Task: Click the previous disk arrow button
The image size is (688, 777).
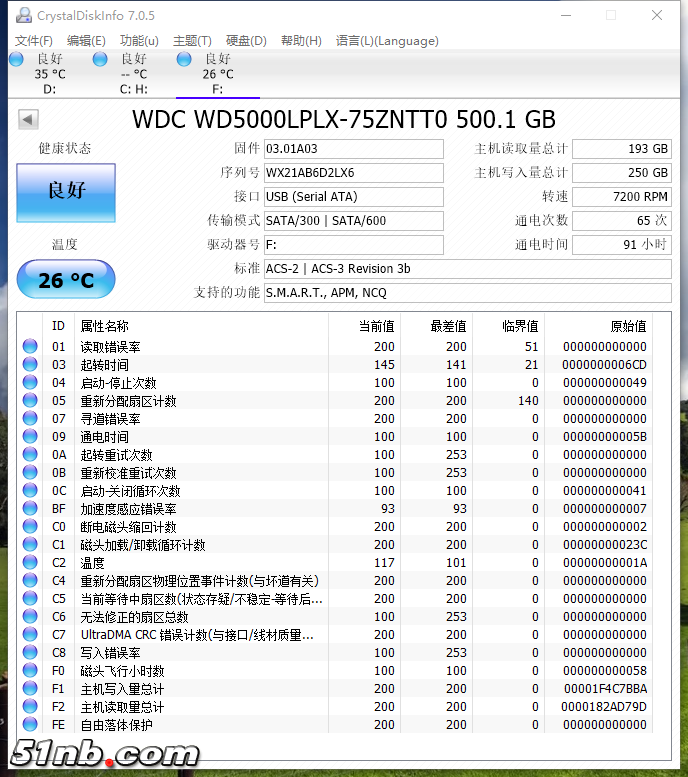Action: [28, 120]
